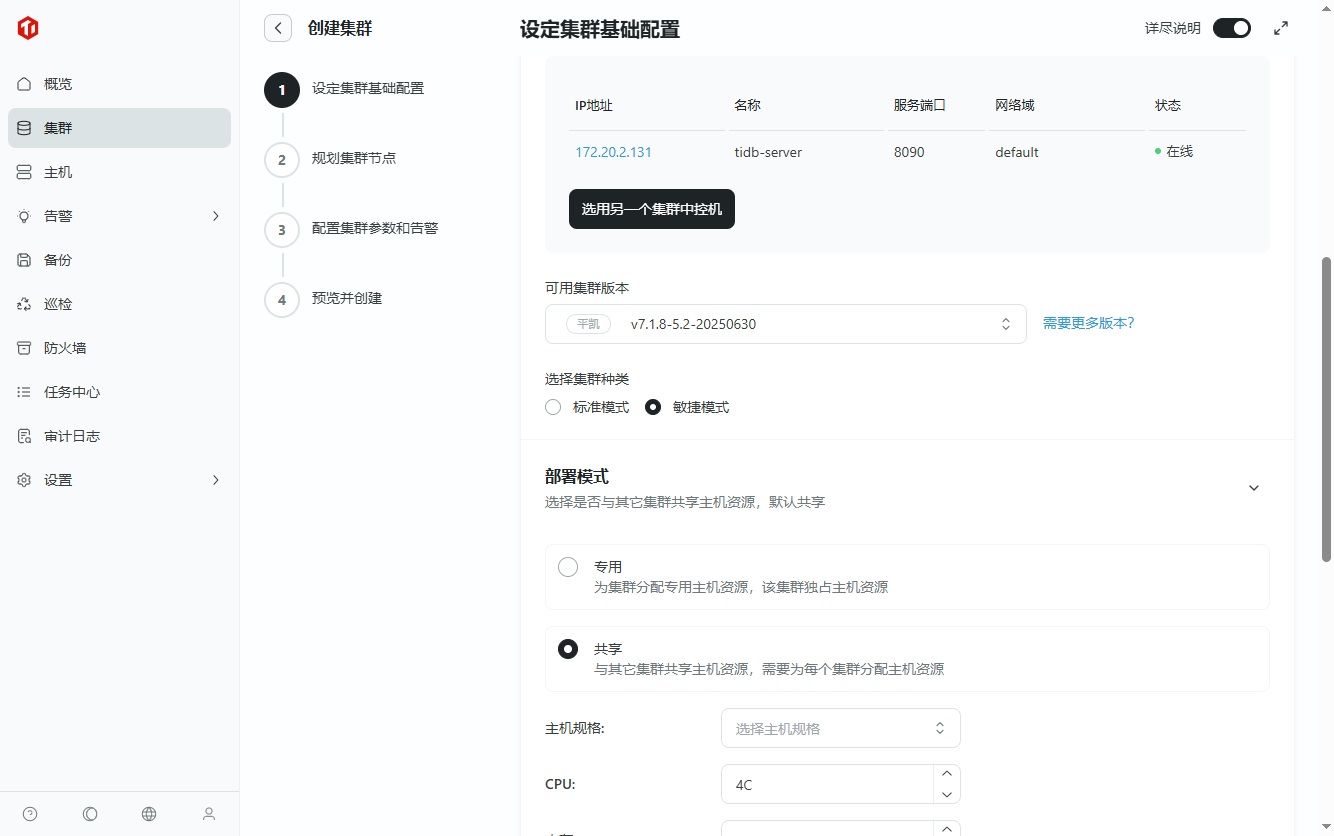Viewport: 1334px width, 836px height.
Task: Click the 网络域 column header
Action: coord(1014,105)
